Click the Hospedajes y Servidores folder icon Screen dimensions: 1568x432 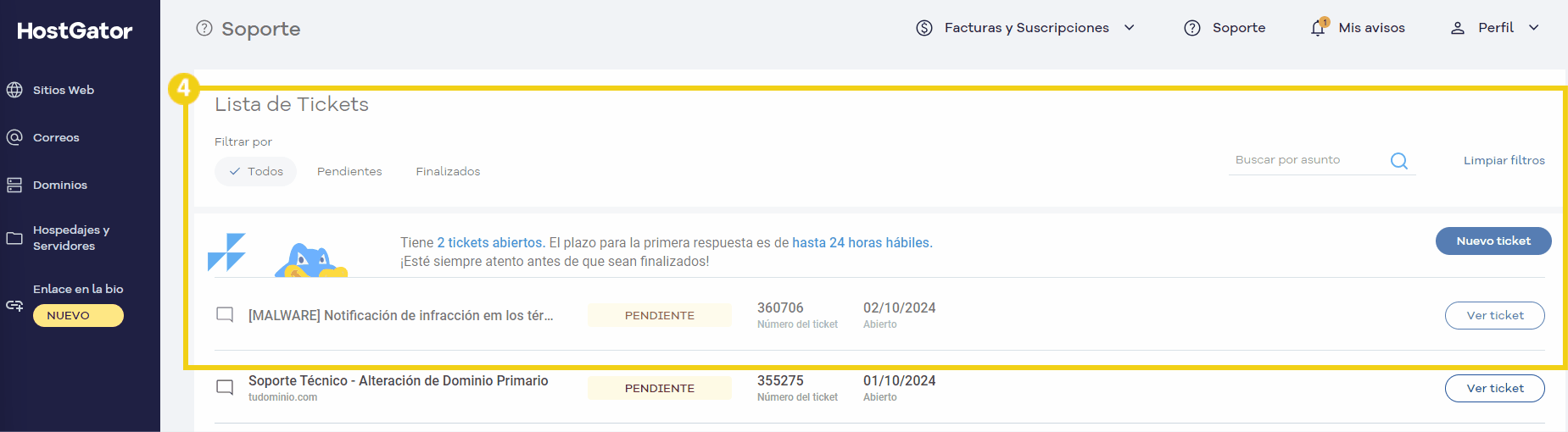(x=14, y=238)
